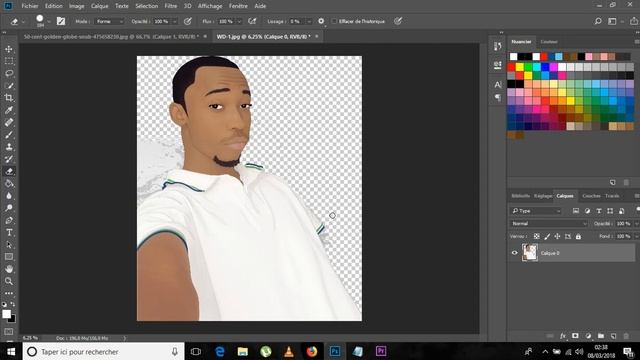This screenshot has width=640, height=360.
Task: Click the Taper ici pour rechercher box
Action: coord(104,351)
